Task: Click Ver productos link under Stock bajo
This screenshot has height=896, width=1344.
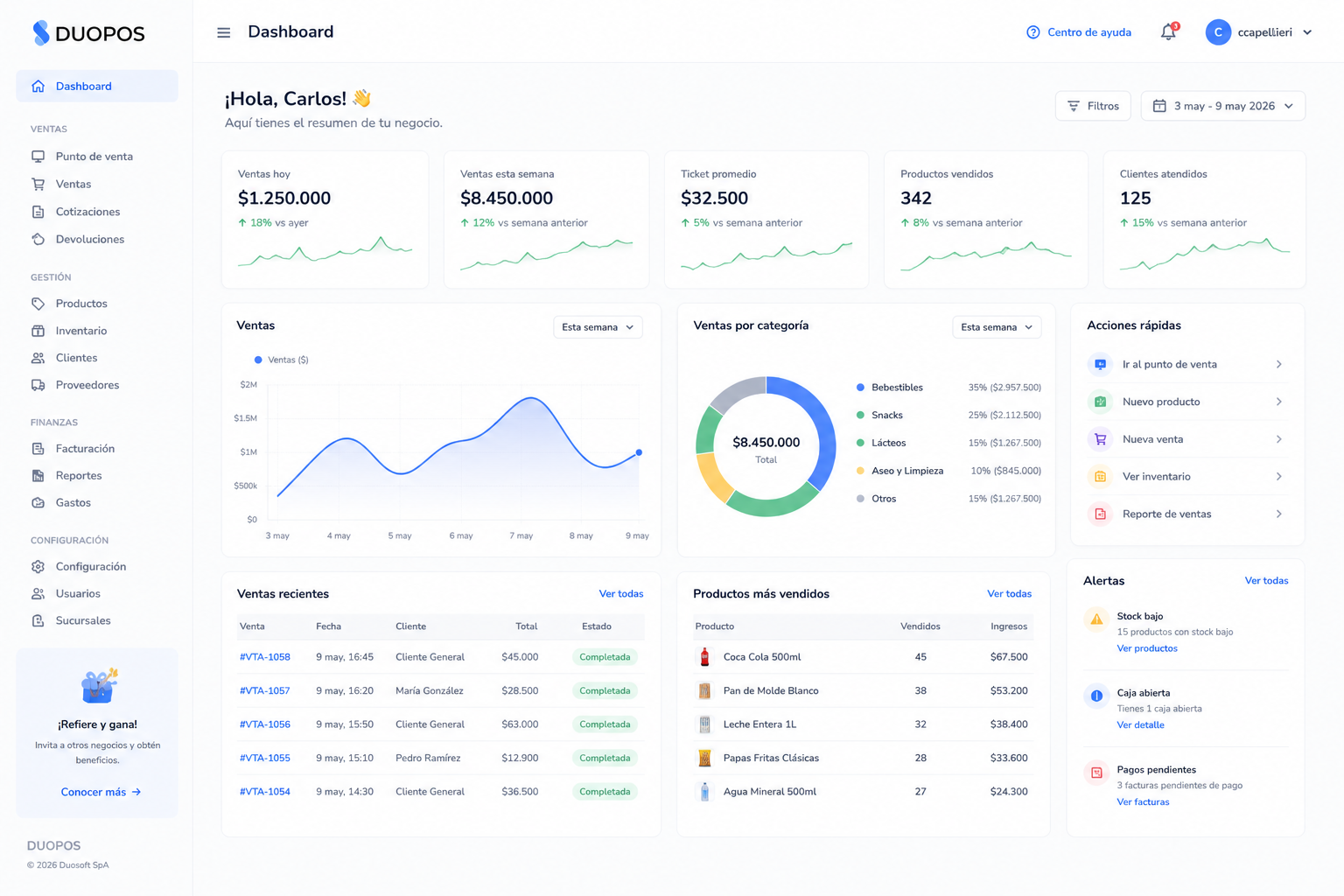Action: (x=1147, y=648)
